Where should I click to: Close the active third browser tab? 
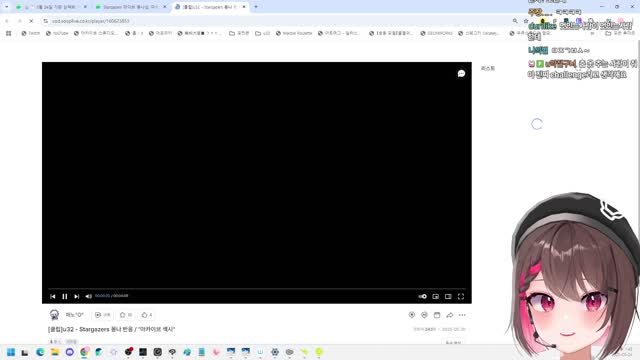click(244, 7)
